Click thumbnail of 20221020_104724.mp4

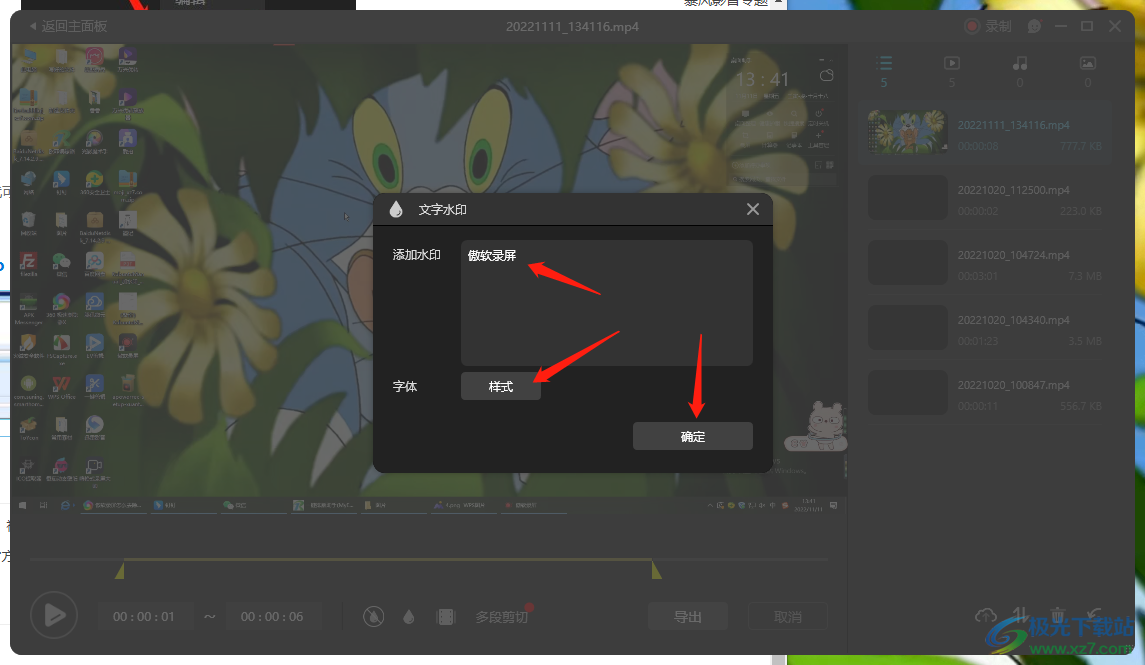pyautogui.click(x=907, y=263)
